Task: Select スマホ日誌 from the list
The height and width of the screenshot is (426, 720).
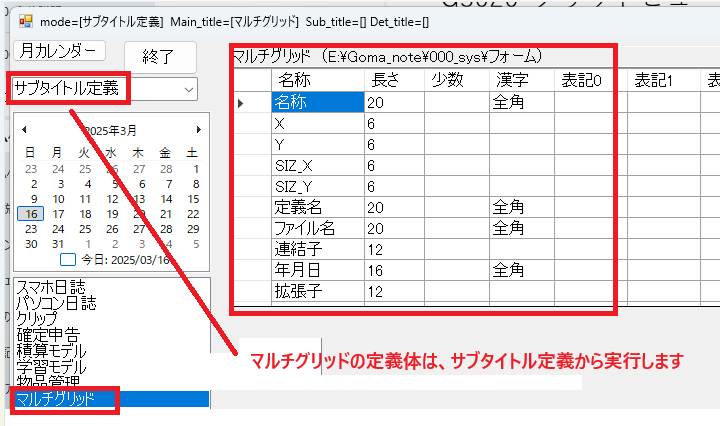Action: coord(50,288)
